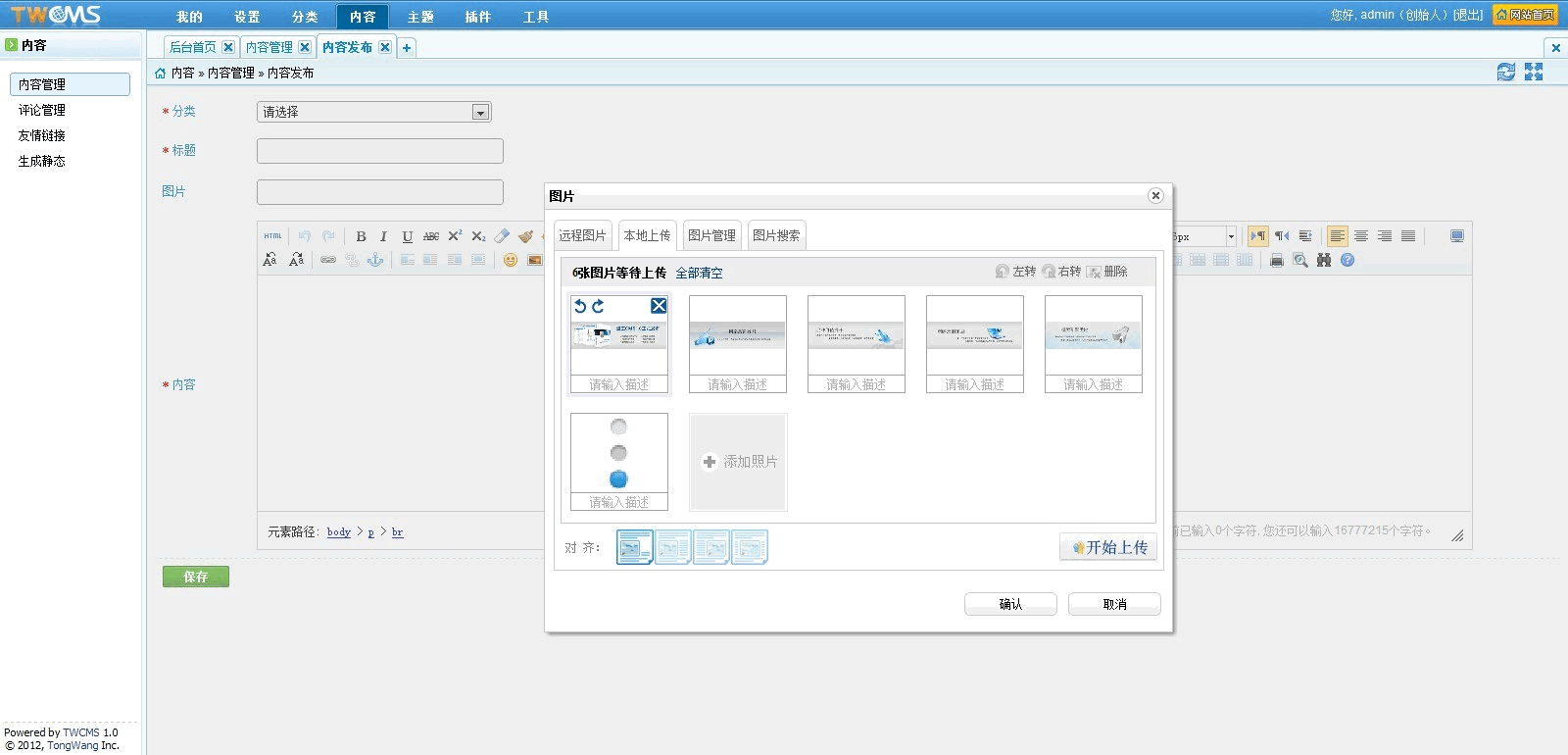Click the Bold formatting icon
This screenshot has height=755, width=1568.
(x=361, y=236)
